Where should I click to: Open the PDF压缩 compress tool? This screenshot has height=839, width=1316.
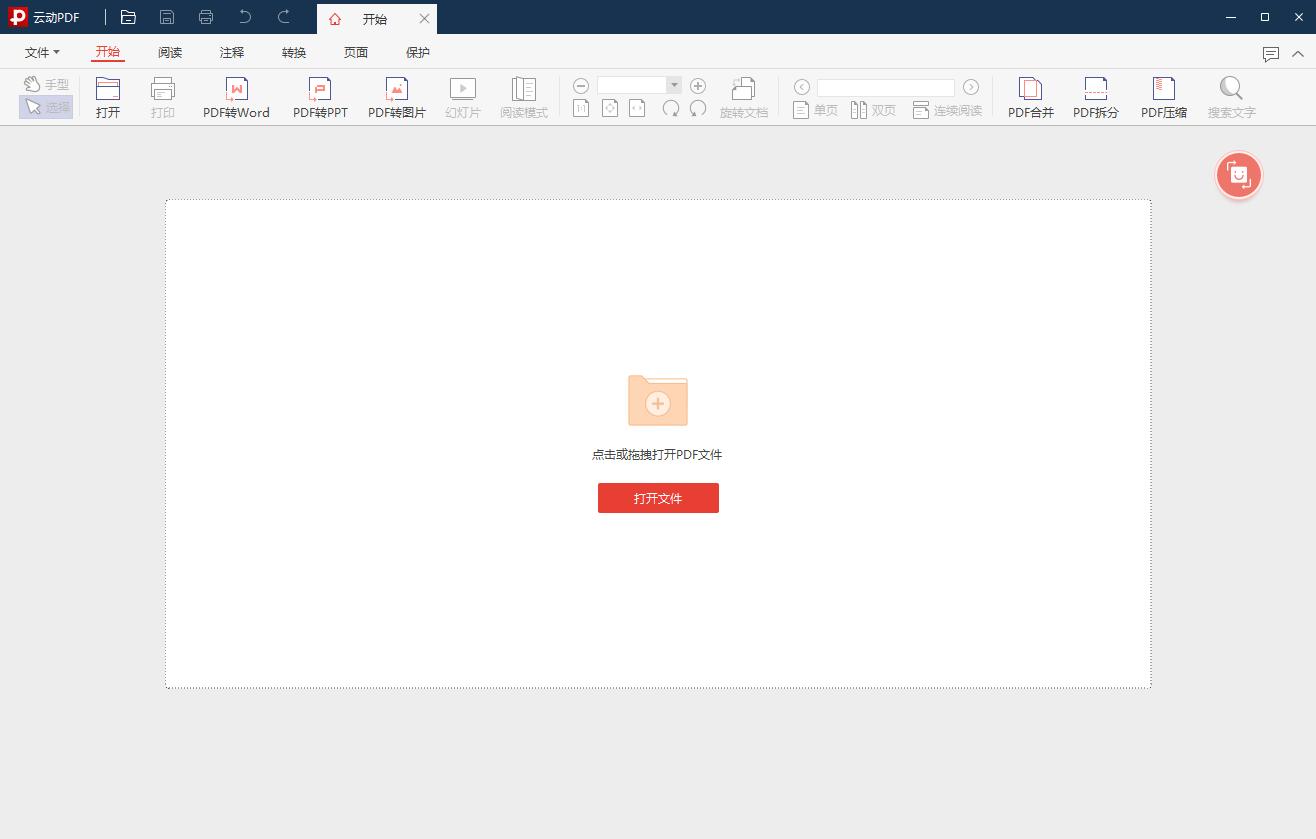1164,98
